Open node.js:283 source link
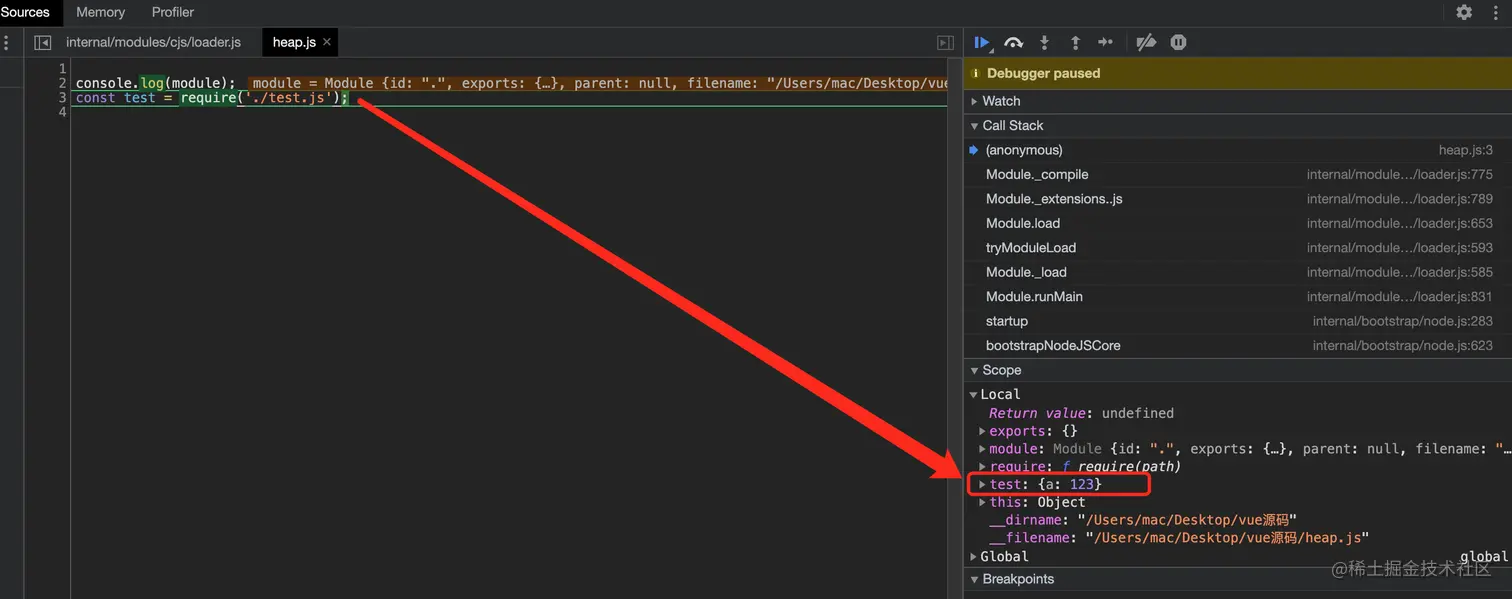The image size is (1512, 599). point(1403,321)
